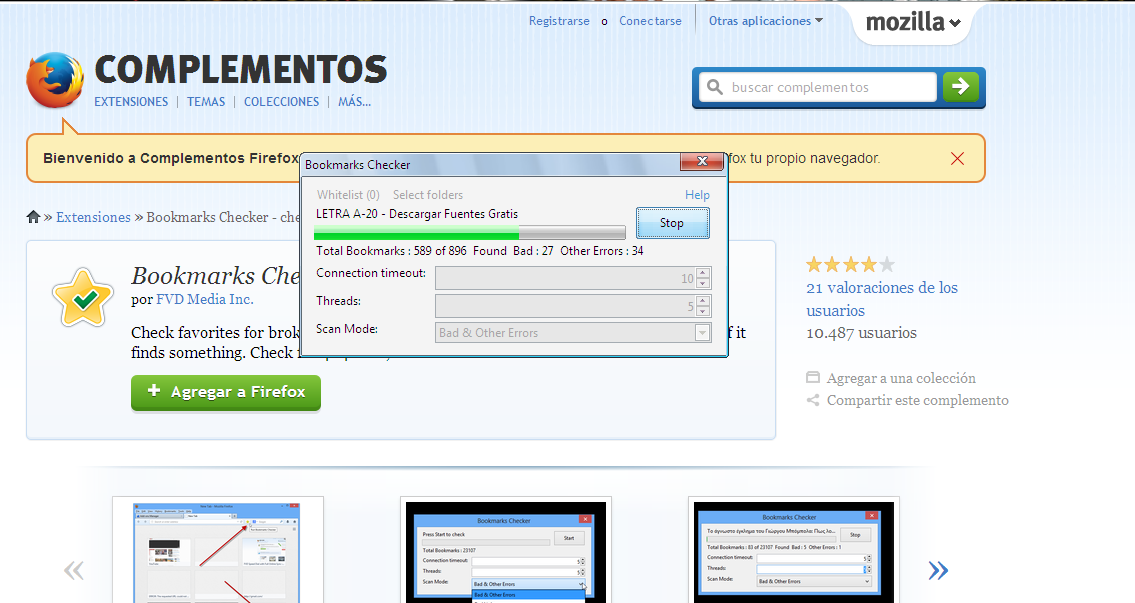
Task: Show previous screenshots with left arrows
Action: pos(74,570)
